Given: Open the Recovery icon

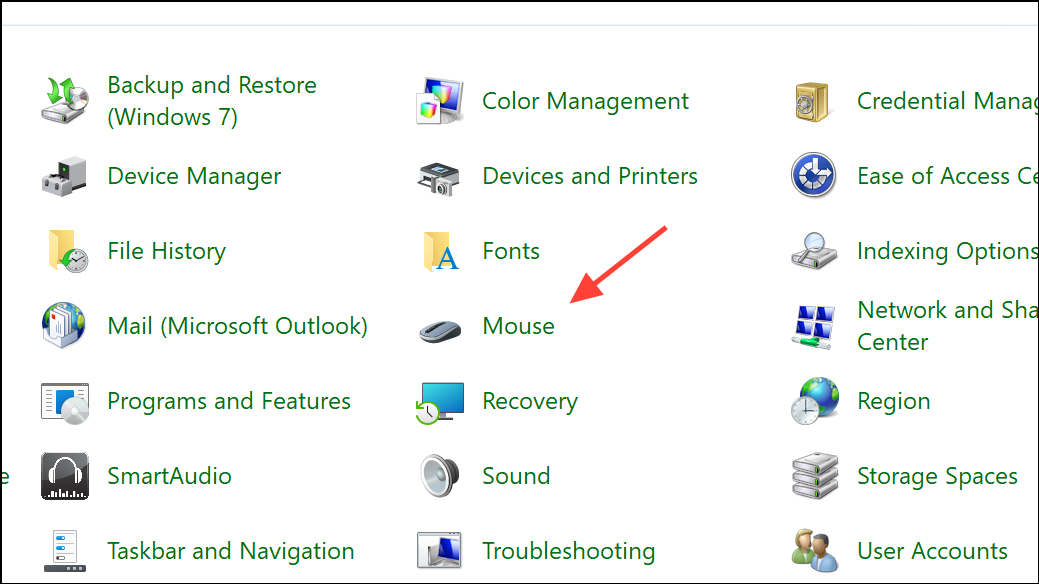Looking at the screenshot, I should pos(438,400).
